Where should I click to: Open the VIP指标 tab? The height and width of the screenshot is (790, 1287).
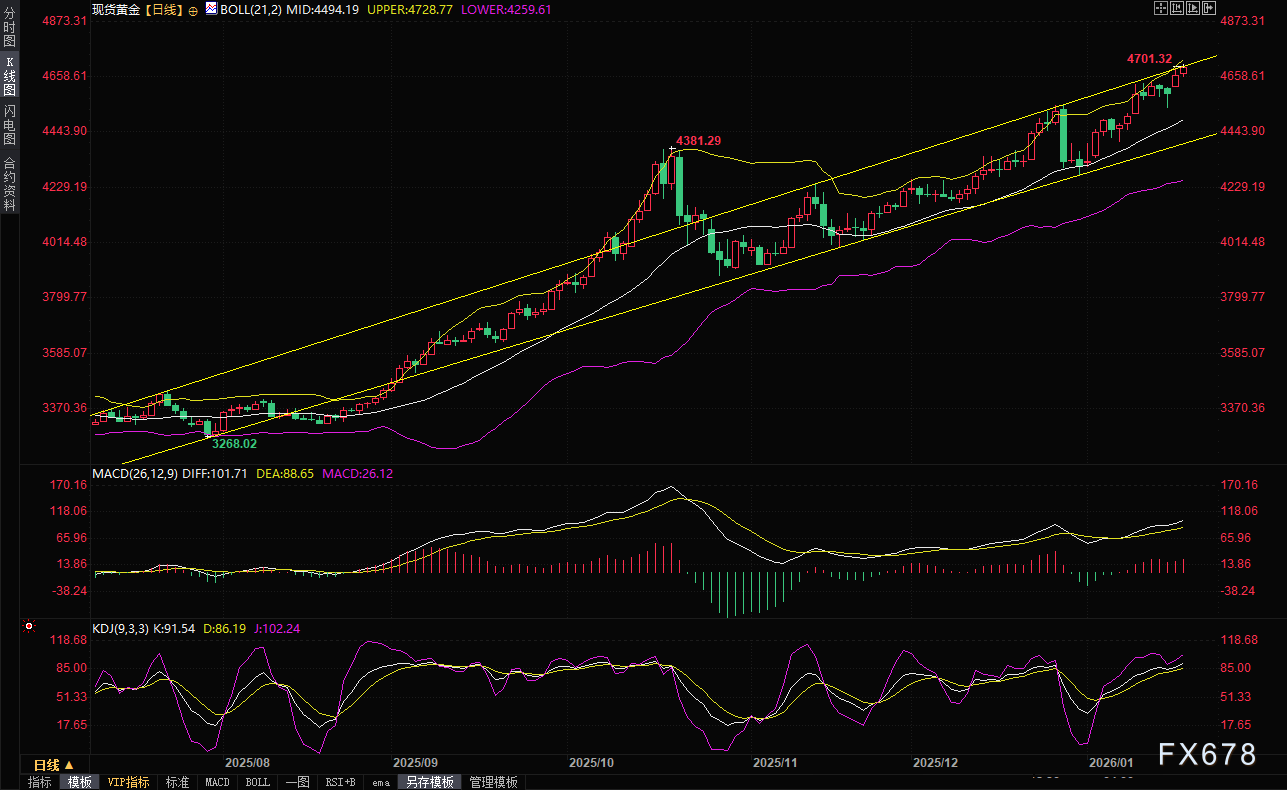pyautogui.click(x=128, y=782)
